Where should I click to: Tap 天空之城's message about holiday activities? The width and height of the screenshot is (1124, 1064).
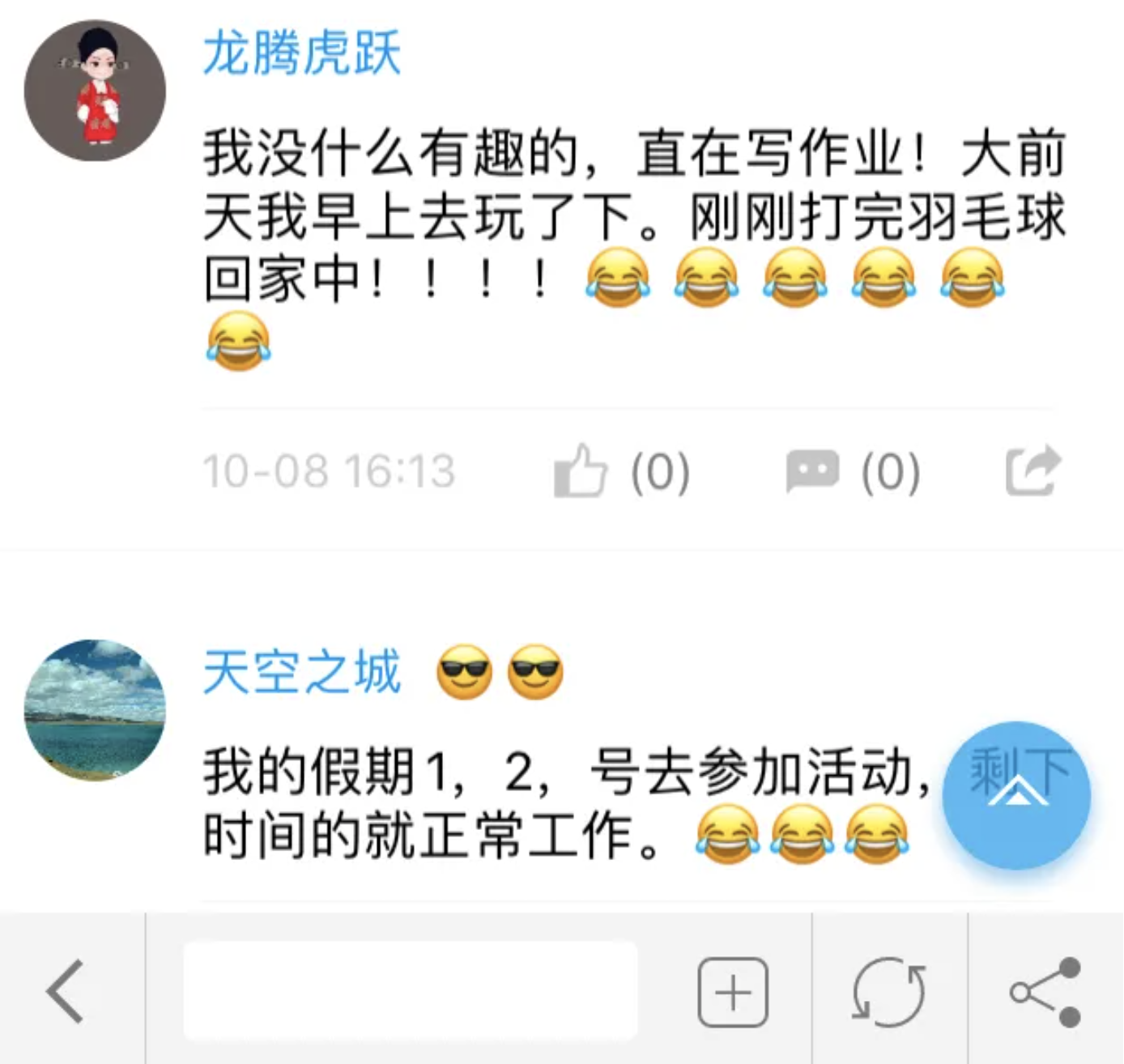click(567, 803)
